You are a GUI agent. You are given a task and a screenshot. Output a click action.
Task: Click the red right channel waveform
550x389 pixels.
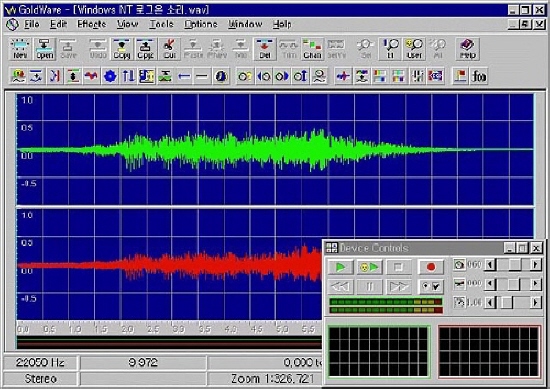pos(170,264)
